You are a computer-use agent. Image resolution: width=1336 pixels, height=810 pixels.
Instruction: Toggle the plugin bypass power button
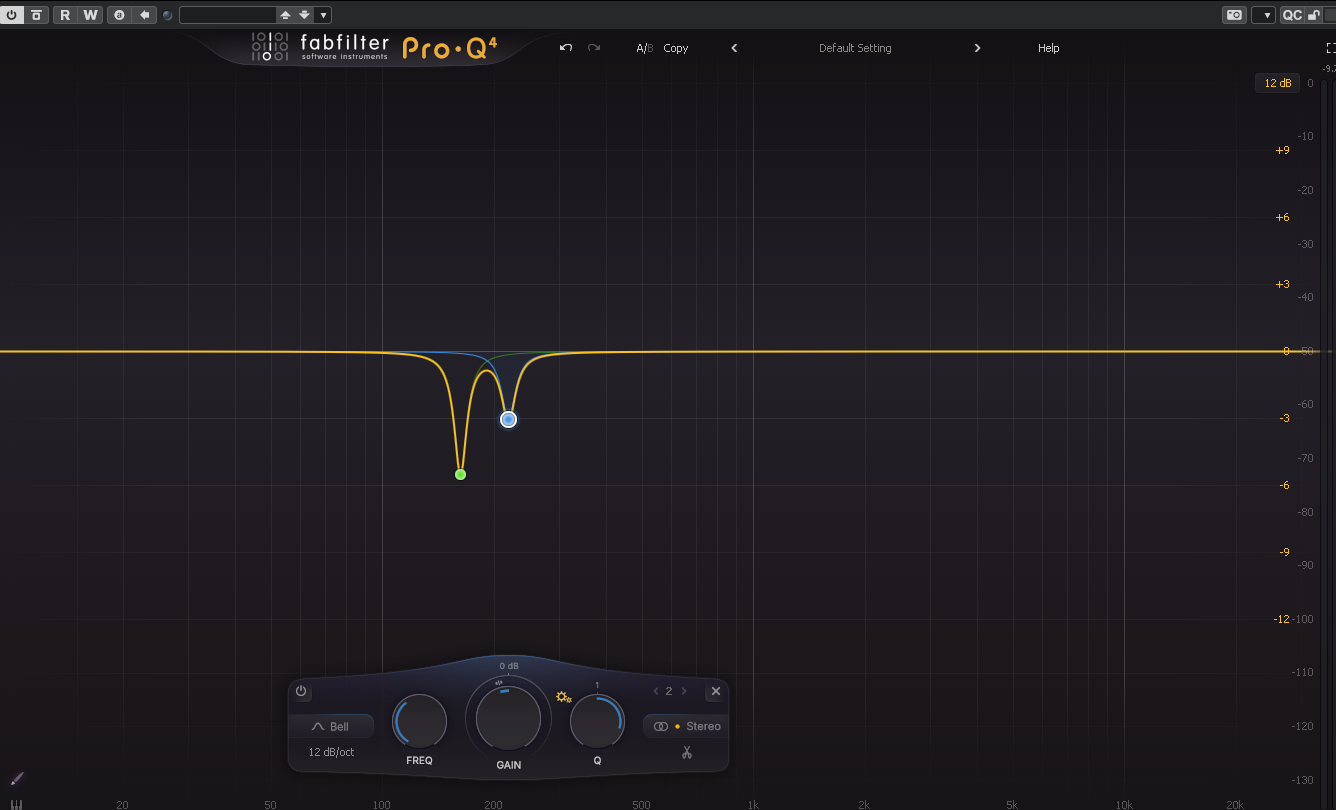tap(12, 15)
